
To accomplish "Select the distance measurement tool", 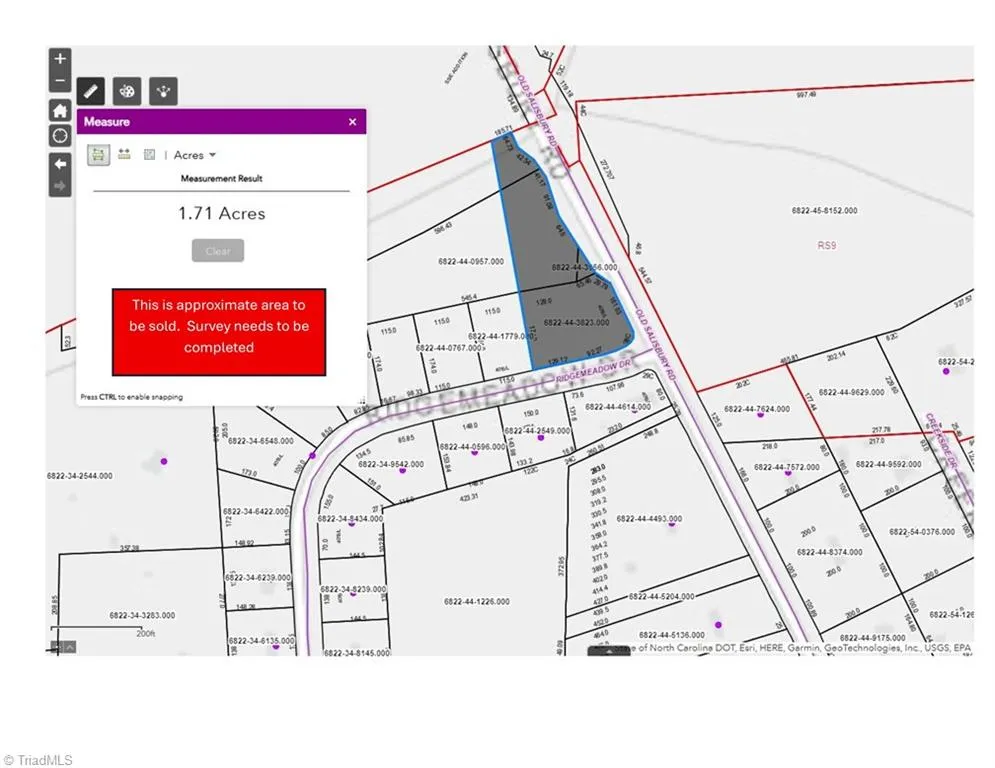I will click(124, 154).
